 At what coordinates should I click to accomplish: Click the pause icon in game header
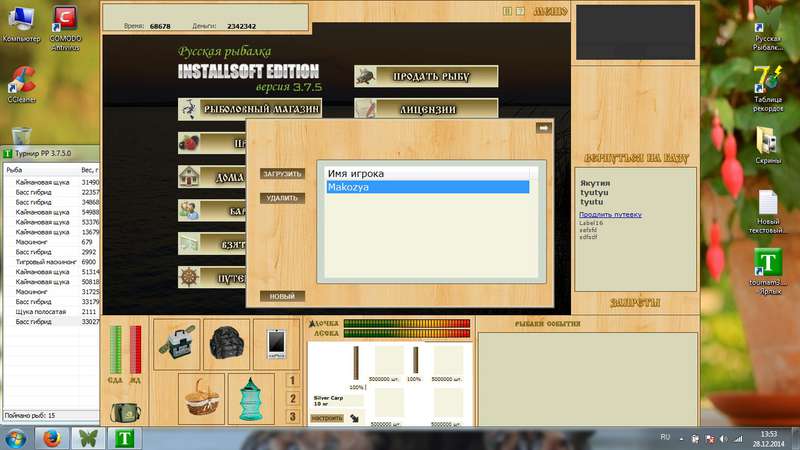pos(507,11)
